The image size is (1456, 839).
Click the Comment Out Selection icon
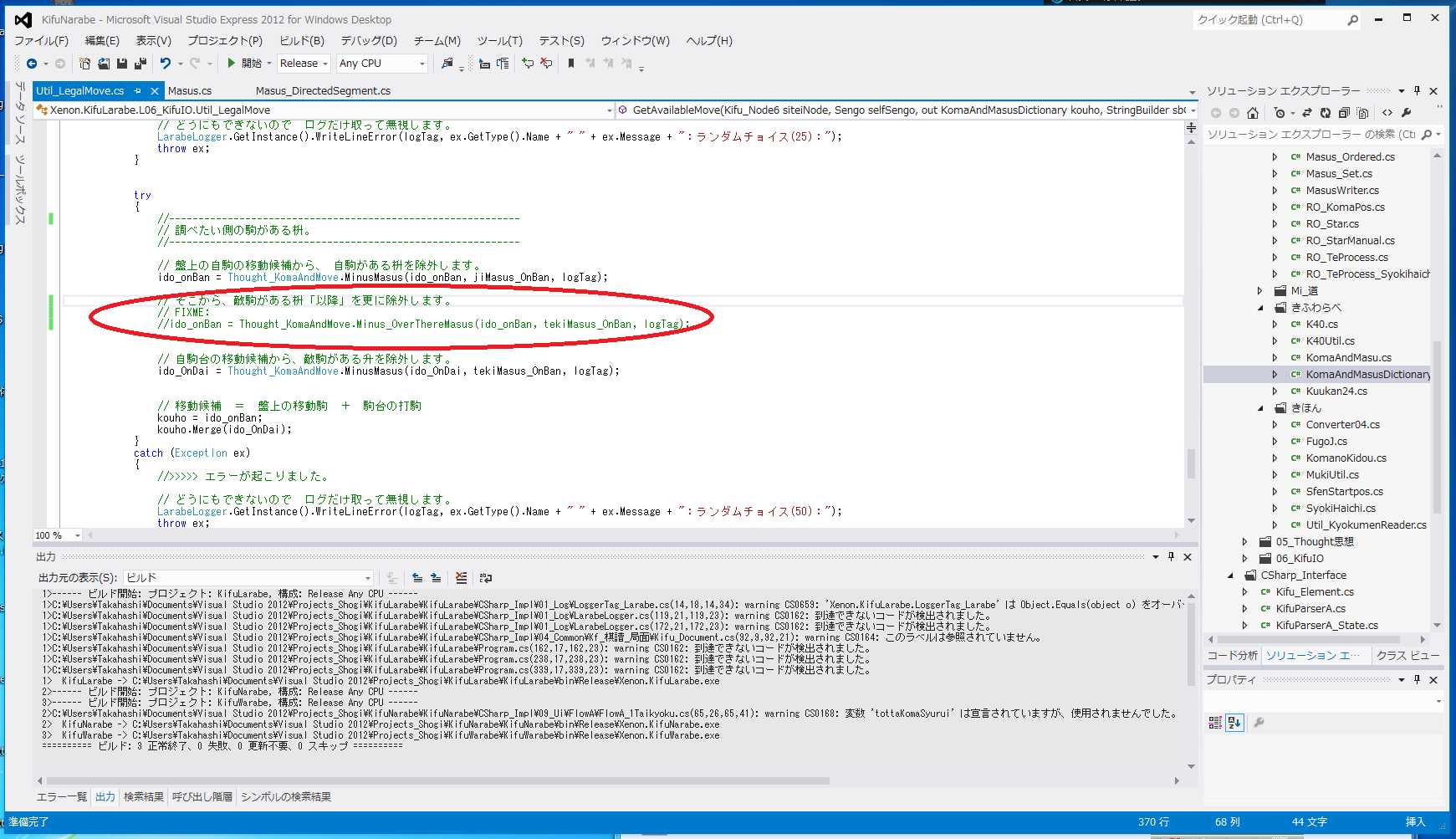(528, 64)
